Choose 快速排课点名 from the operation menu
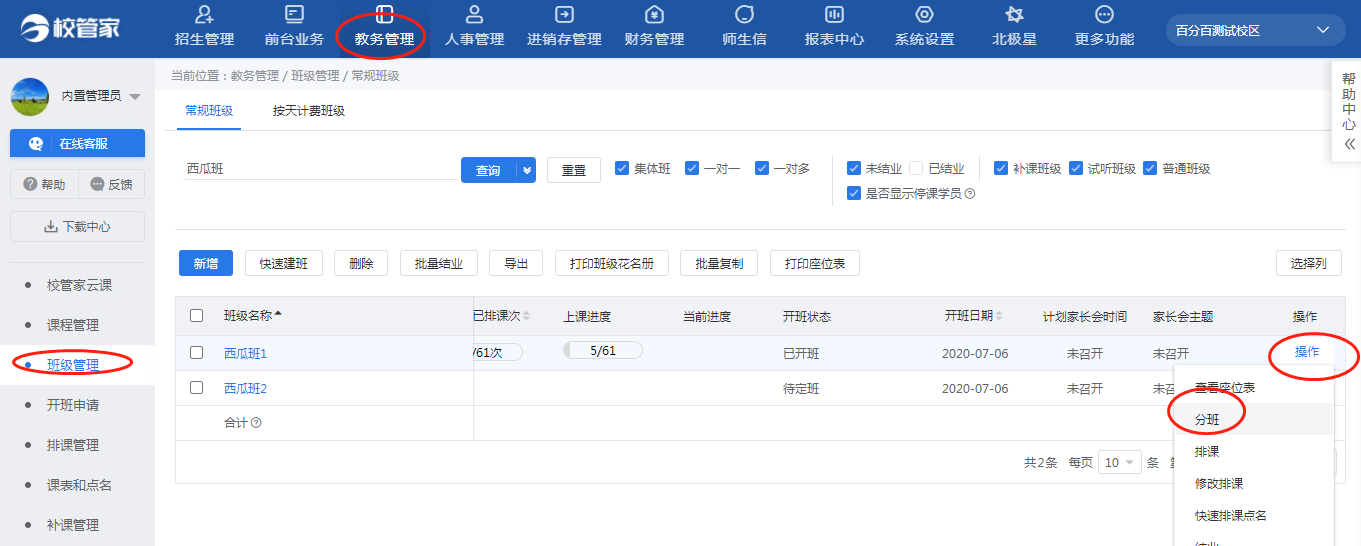The height and width of the screenshot is (546, 1361). [1254, 516]
